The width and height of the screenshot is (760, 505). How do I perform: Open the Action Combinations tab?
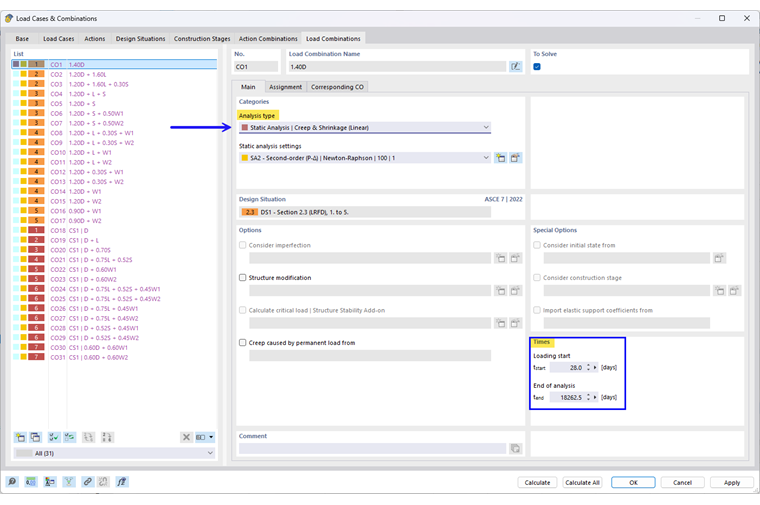pos(268,39)
